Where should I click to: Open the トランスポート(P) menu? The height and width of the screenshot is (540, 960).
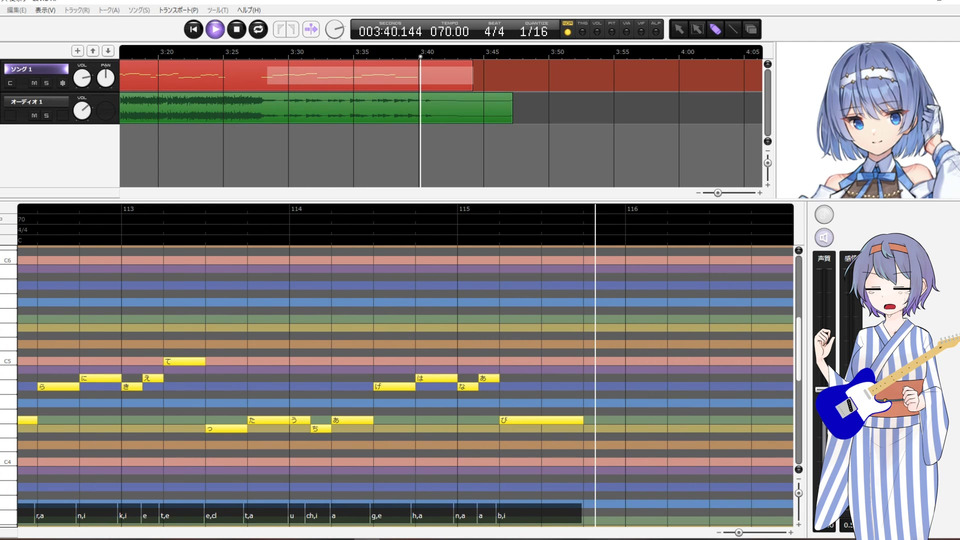pyautogui.click(x=178, y=10)
